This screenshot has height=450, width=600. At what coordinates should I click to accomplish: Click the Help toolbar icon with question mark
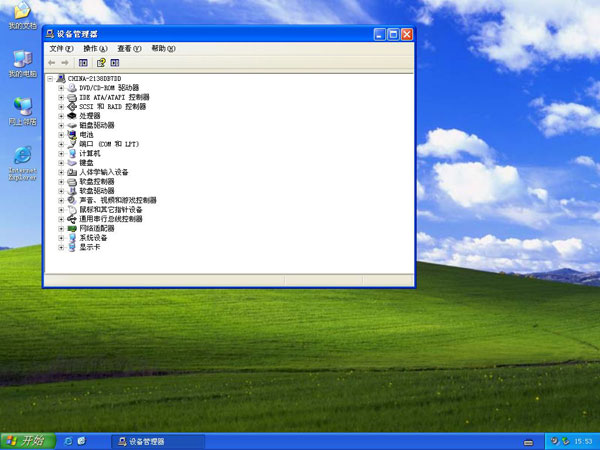[x=101, y=63]
